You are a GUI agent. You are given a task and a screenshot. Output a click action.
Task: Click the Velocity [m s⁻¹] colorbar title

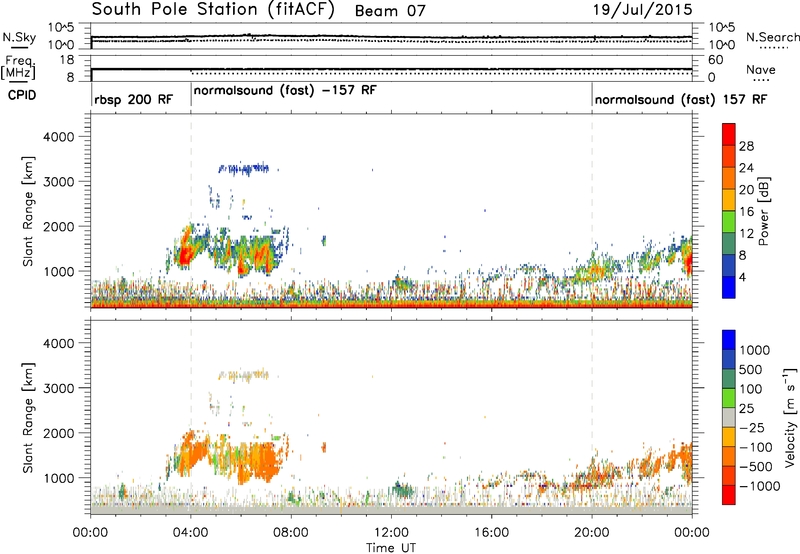[x=790, y=417]
